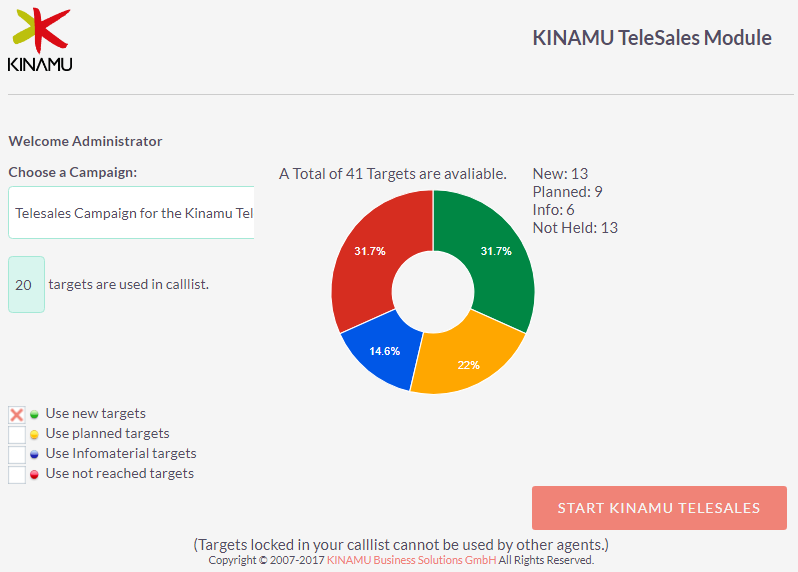798x572 pixels.
Task: Click the blue 14.6% chart slice
Action: click(x=385, y=351)
